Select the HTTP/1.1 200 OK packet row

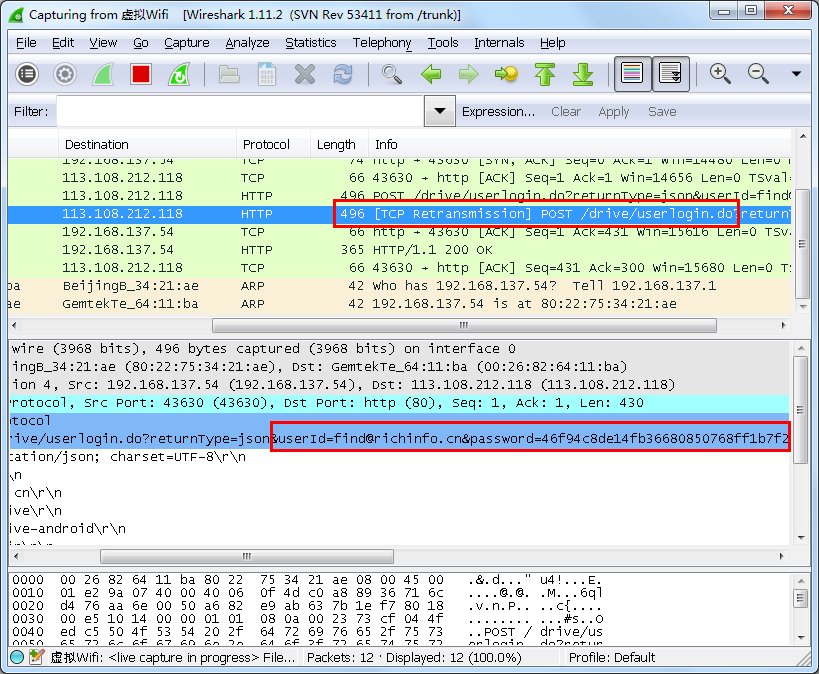point(400,250)
